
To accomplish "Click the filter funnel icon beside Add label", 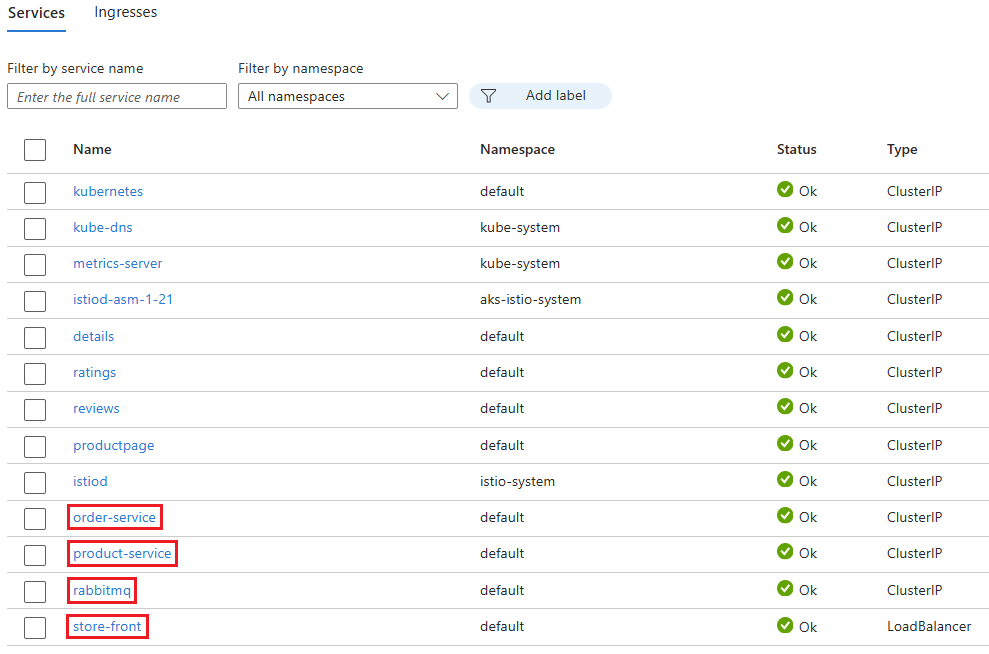I will (x=488, y=96).
